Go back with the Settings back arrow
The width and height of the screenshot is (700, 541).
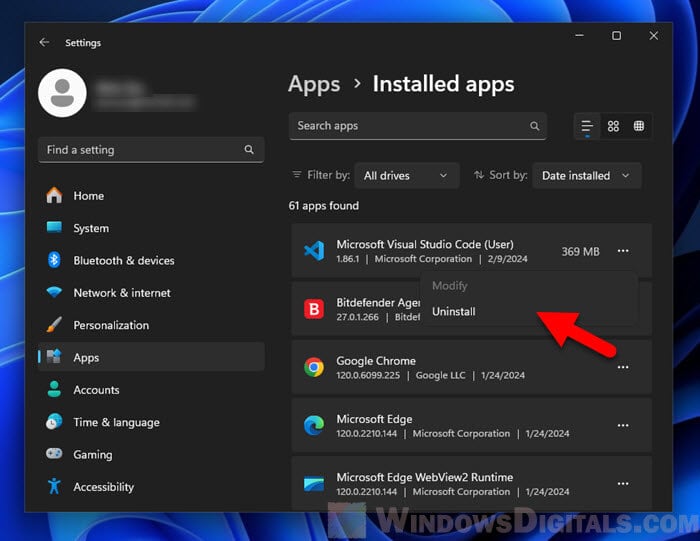click(44, 42)
